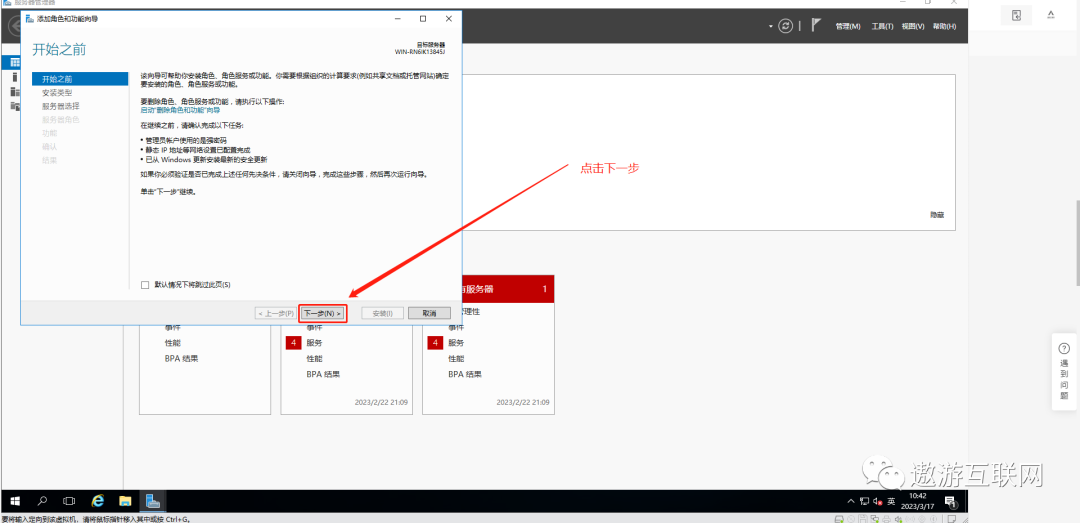Click the red 所有服务器 tile header
Image resolution: width=1080 pixels, height=523 pixels.
pyautogui.click(x=508, y=289)
